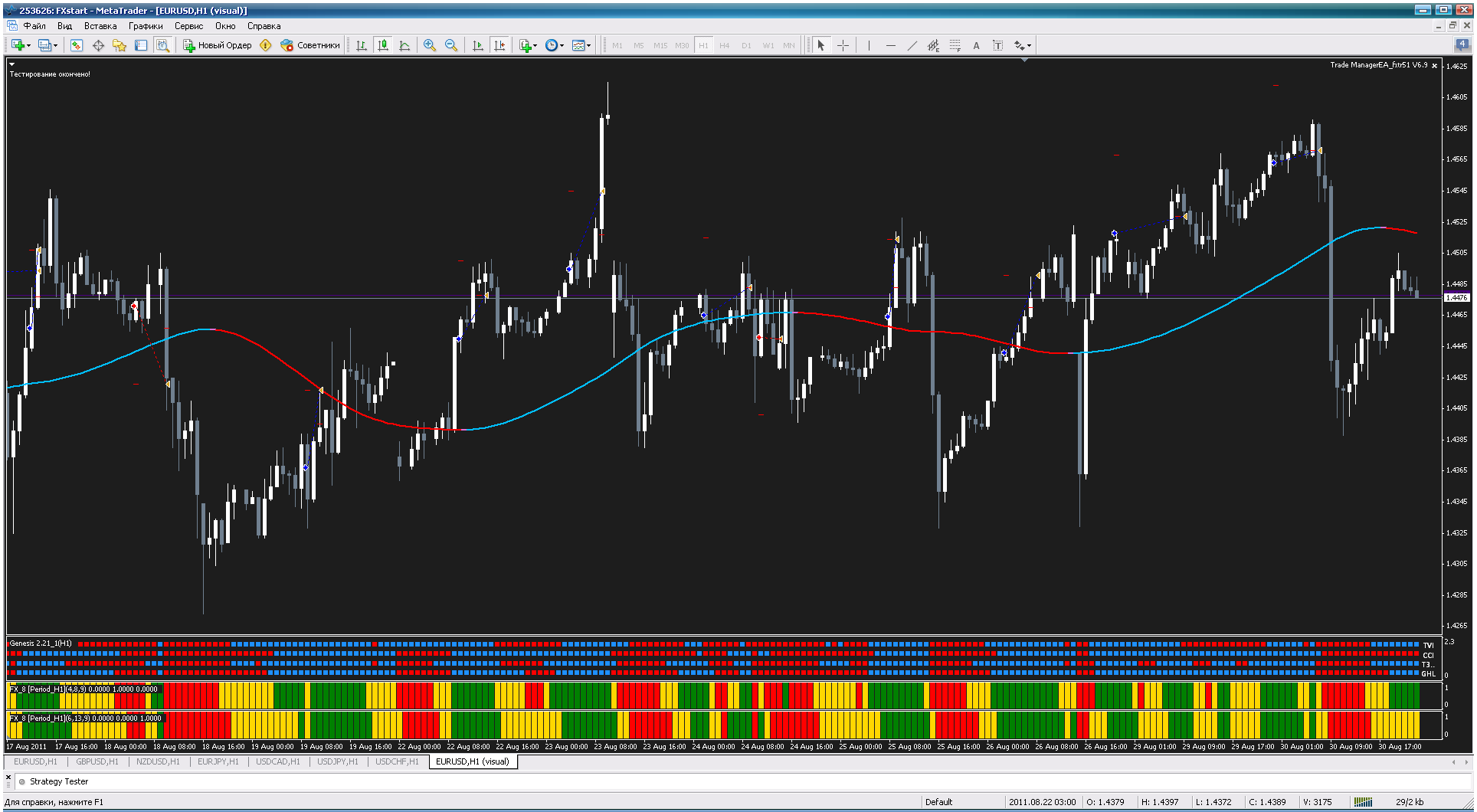Expand the Profiles dropdown arrow
Viewport: 1477px width, 812px height.
56,45
